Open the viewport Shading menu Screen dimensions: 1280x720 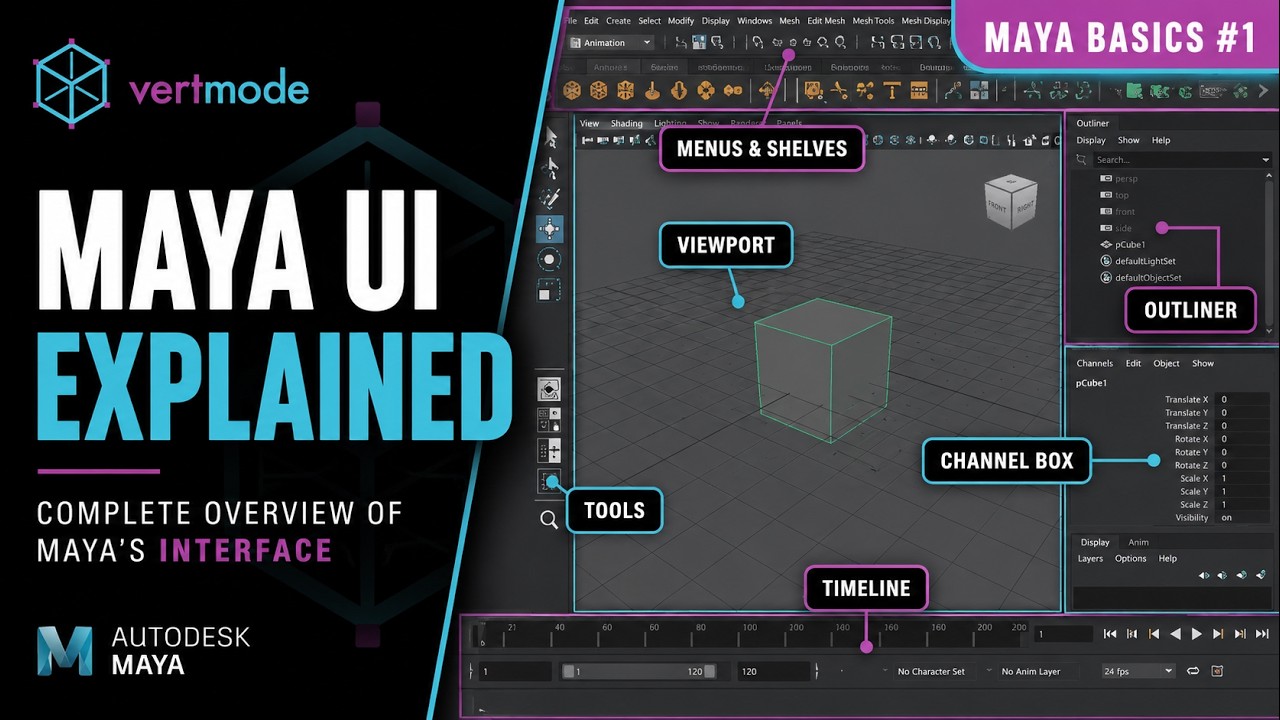pyautogui.click(x=627, y=124)
